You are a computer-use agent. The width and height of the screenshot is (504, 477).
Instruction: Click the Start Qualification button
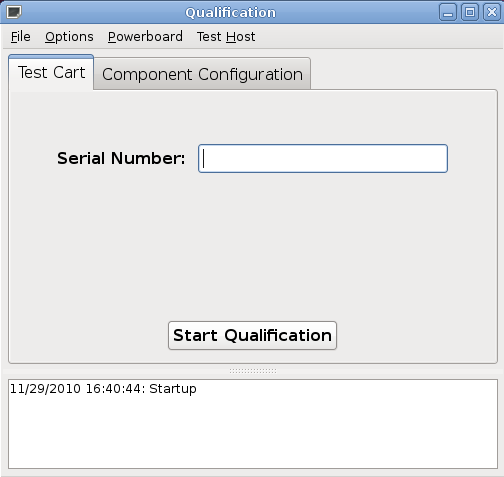pyautogui.click(x=252, y=335)
